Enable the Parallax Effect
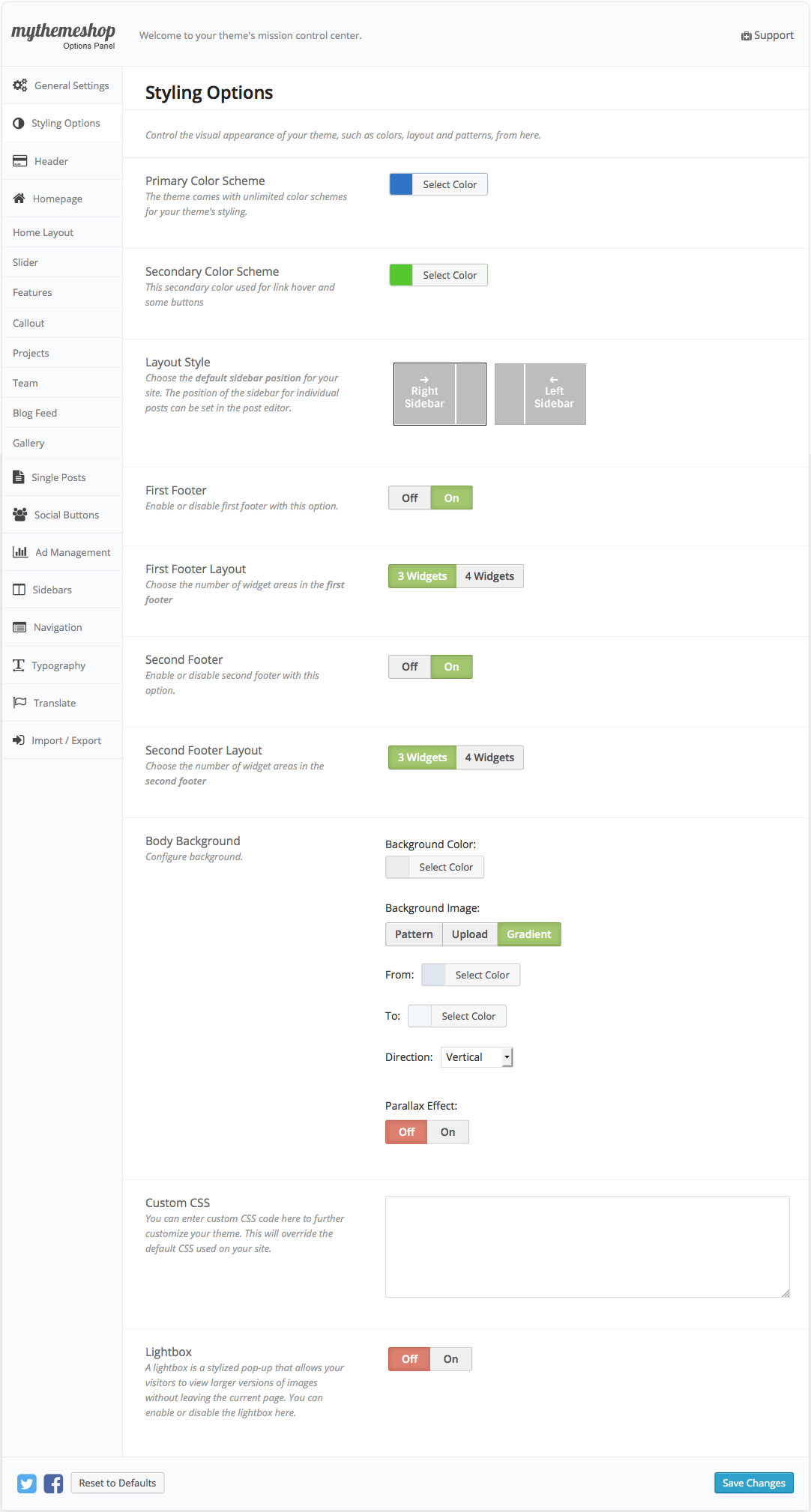 447,1131
